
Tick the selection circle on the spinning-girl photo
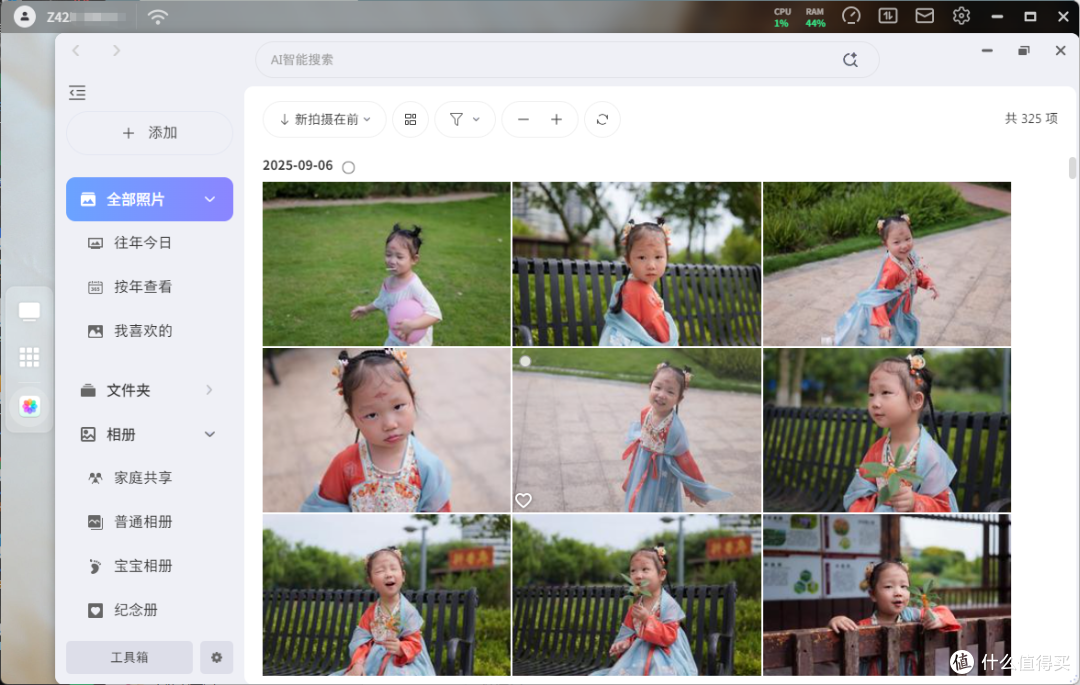(x=526, y=361)
